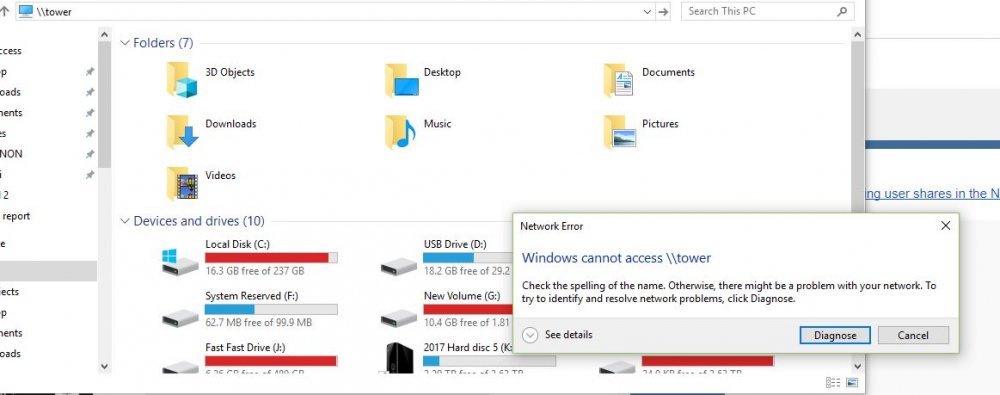The image size is (1000, 395).
Task: Click the main pane scroll down arrow
Action: tap(858, 367)
